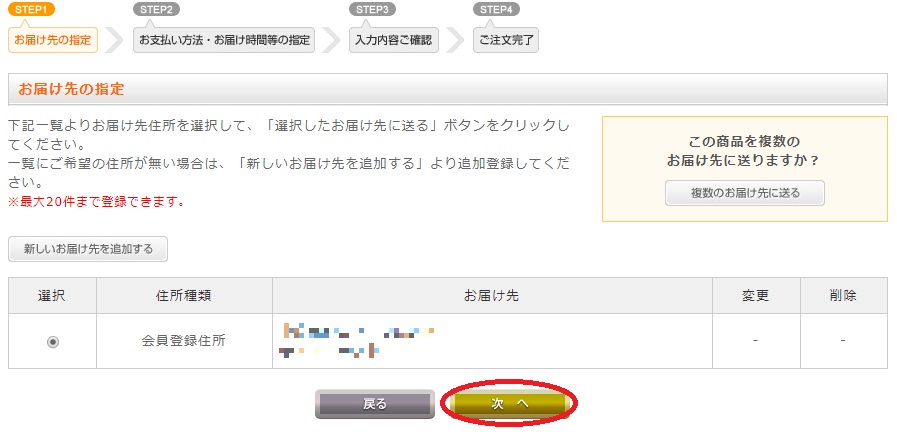Click the 戻る (back) button
This screenshot has height=432, width=897.
click(x=375, y=404)
